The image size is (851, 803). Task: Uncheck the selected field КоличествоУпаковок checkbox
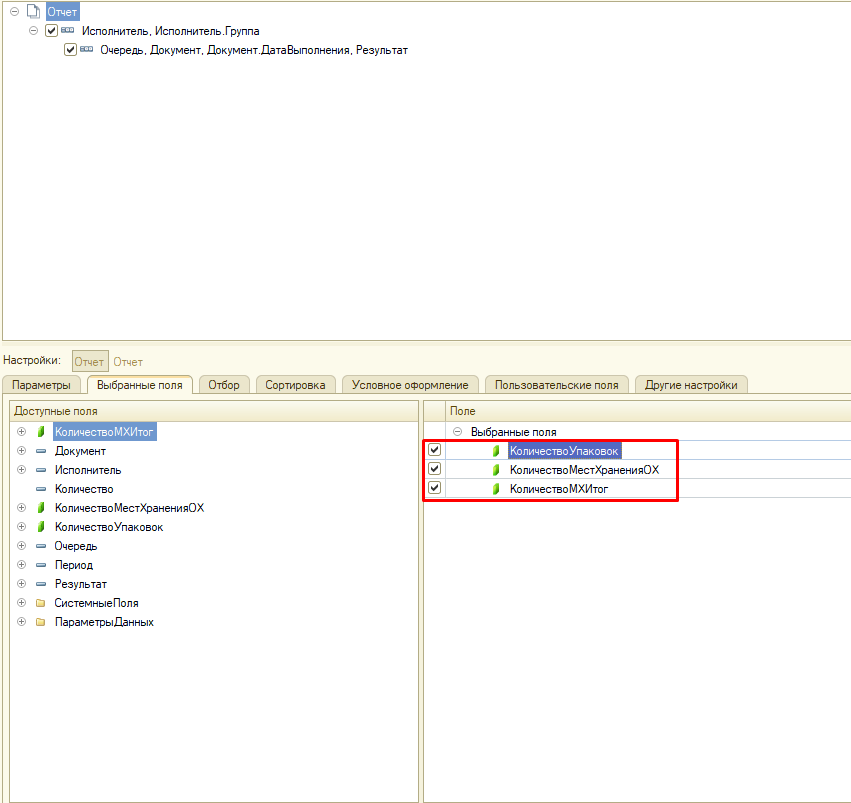tap(434, 450)
